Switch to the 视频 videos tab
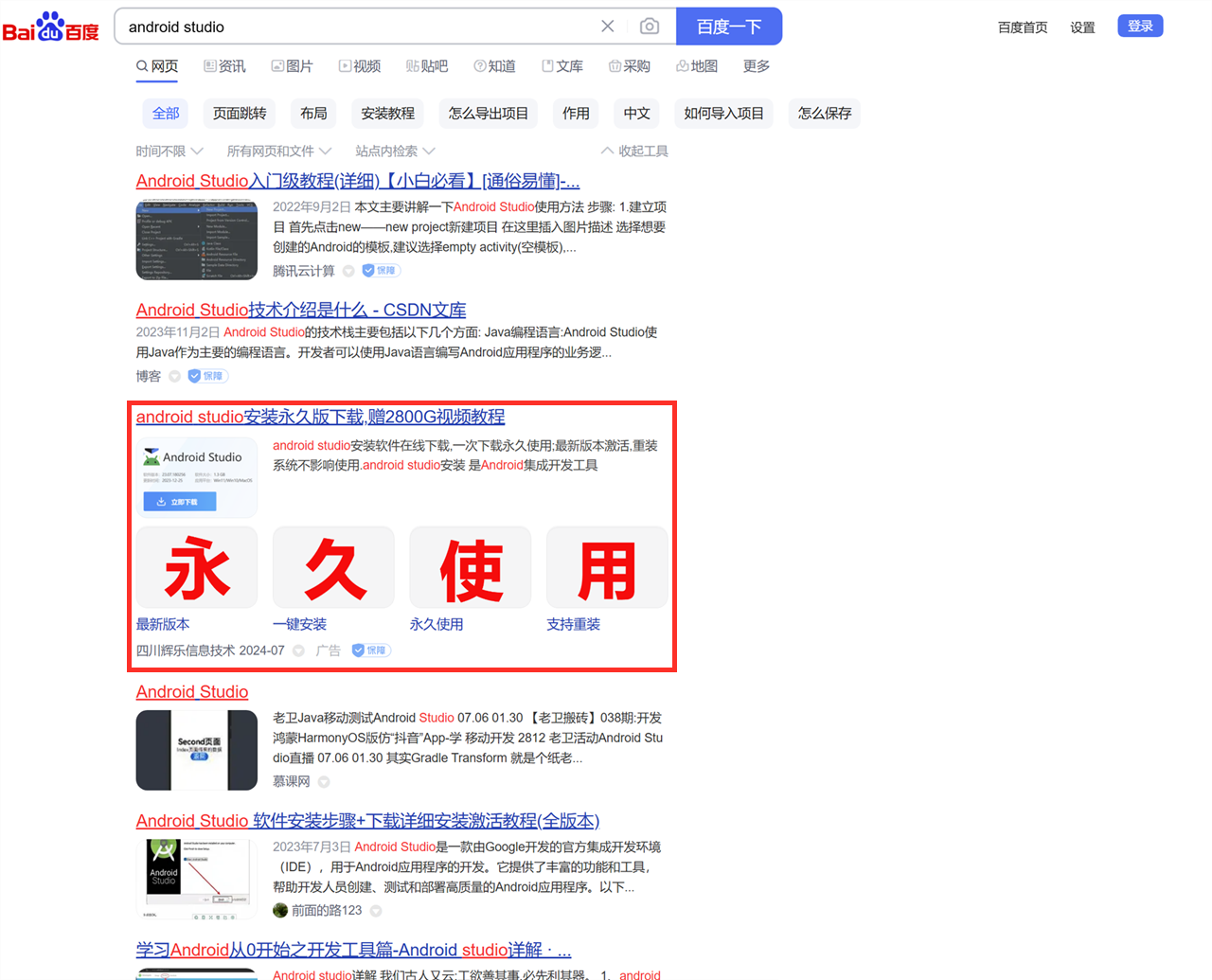 [x=360, y=66]
